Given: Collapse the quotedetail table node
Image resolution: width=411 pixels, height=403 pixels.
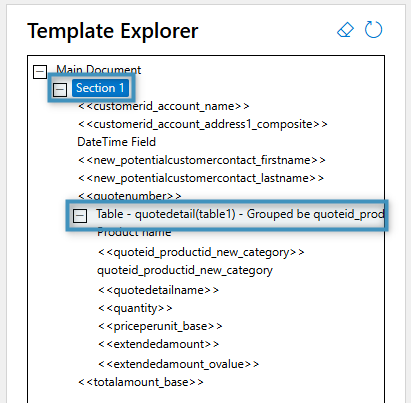Looking at the screenshot, I should point(80,216).
